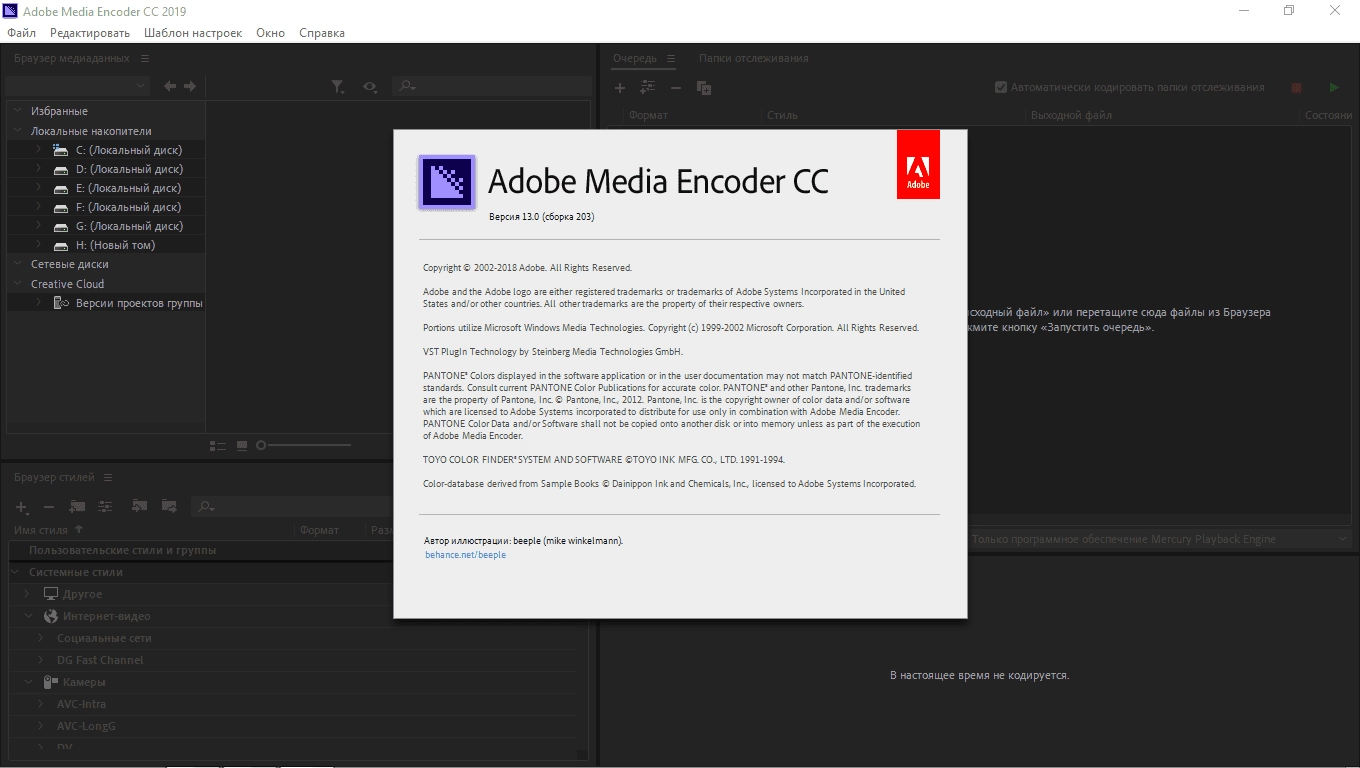Open the ingest view eye icon
This screenshot has width=1360, height=768.
[x=370, y=87]
